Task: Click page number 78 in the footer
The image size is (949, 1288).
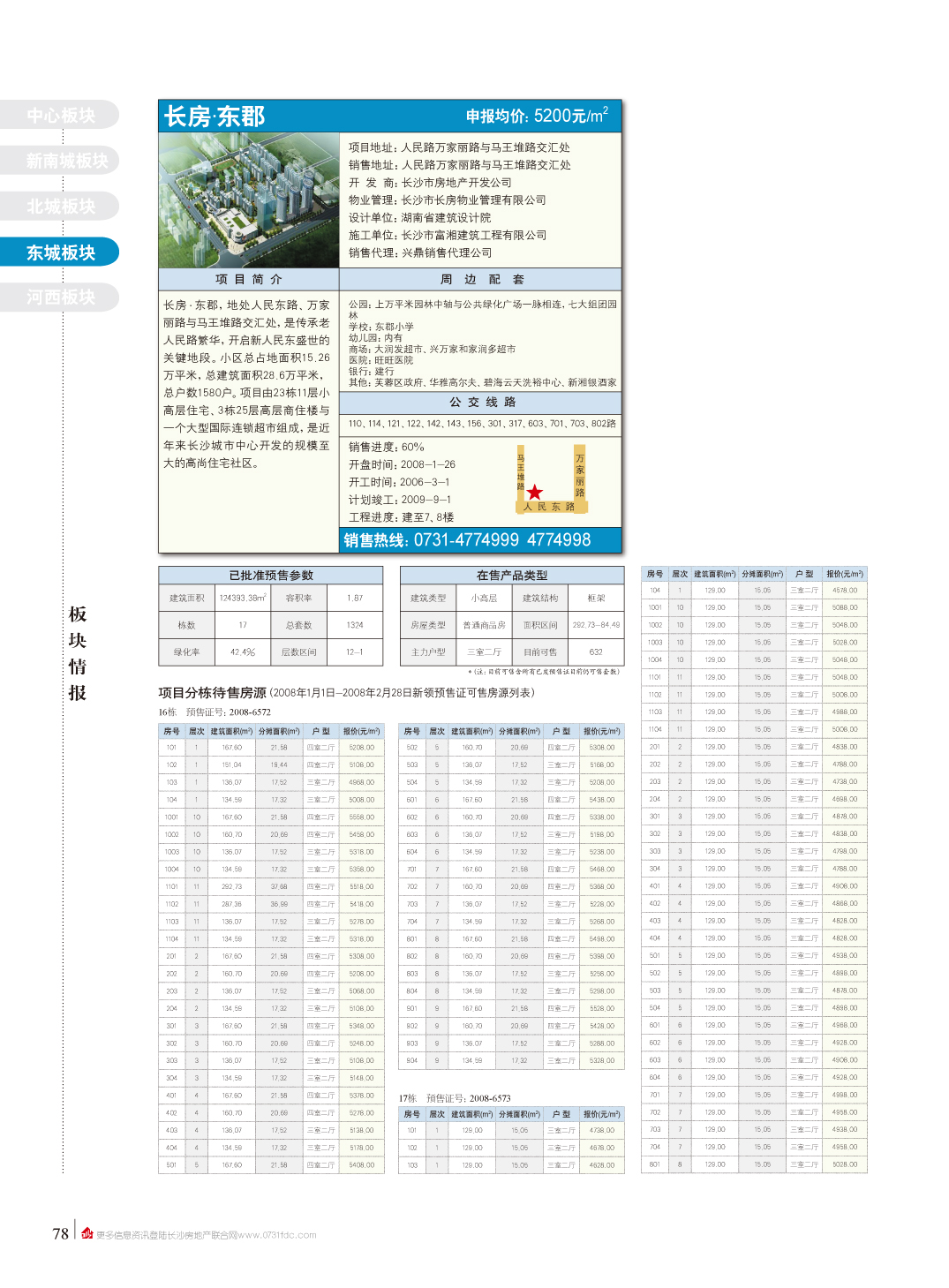Action: point(60,1233)
